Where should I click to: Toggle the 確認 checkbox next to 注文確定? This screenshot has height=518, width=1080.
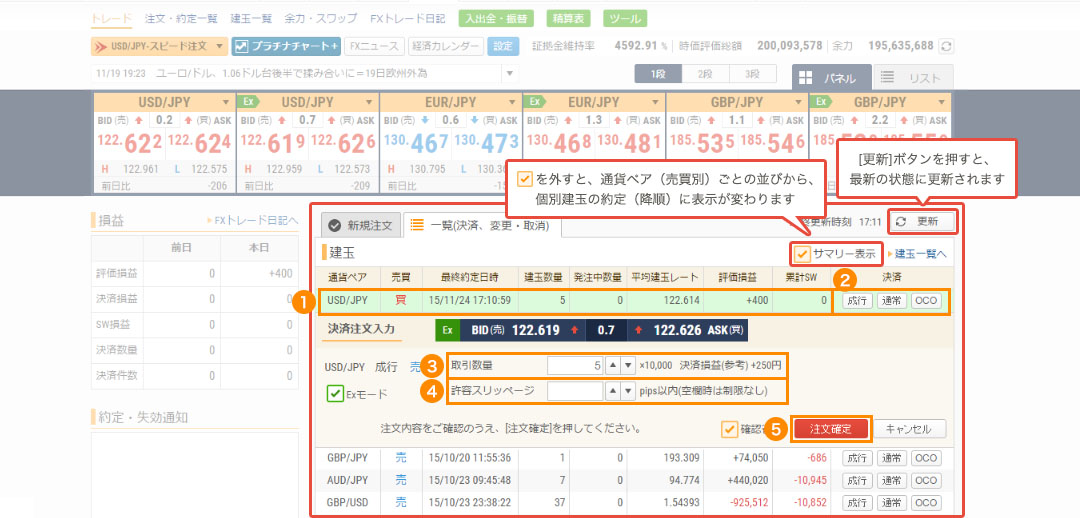[x=730, y=429]
